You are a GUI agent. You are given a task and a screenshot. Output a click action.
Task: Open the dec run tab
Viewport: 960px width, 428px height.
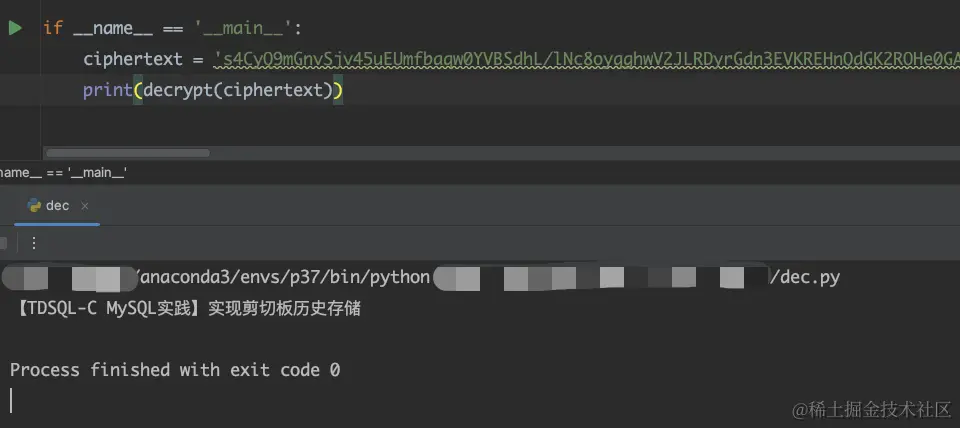[x=57, y=206]
